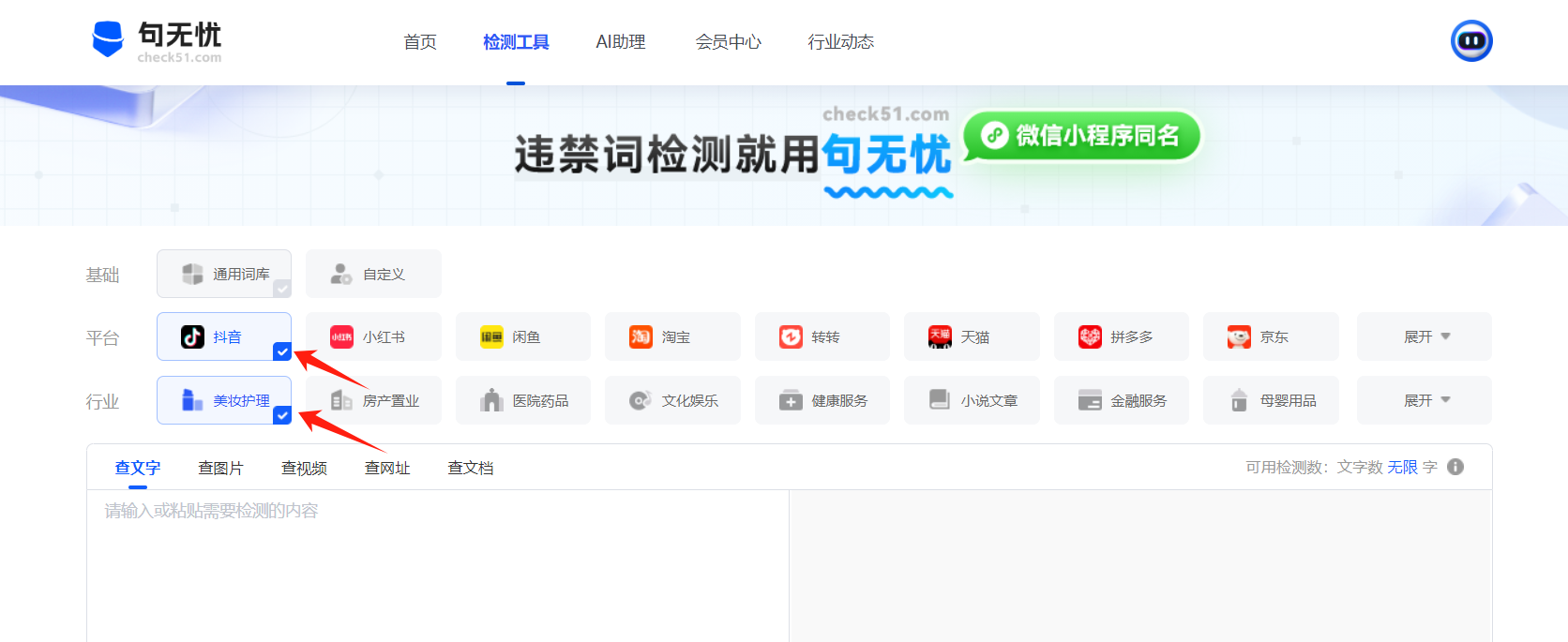Click the 医院药品 hospital icon

pyautogui.click(x=491, y=400)
